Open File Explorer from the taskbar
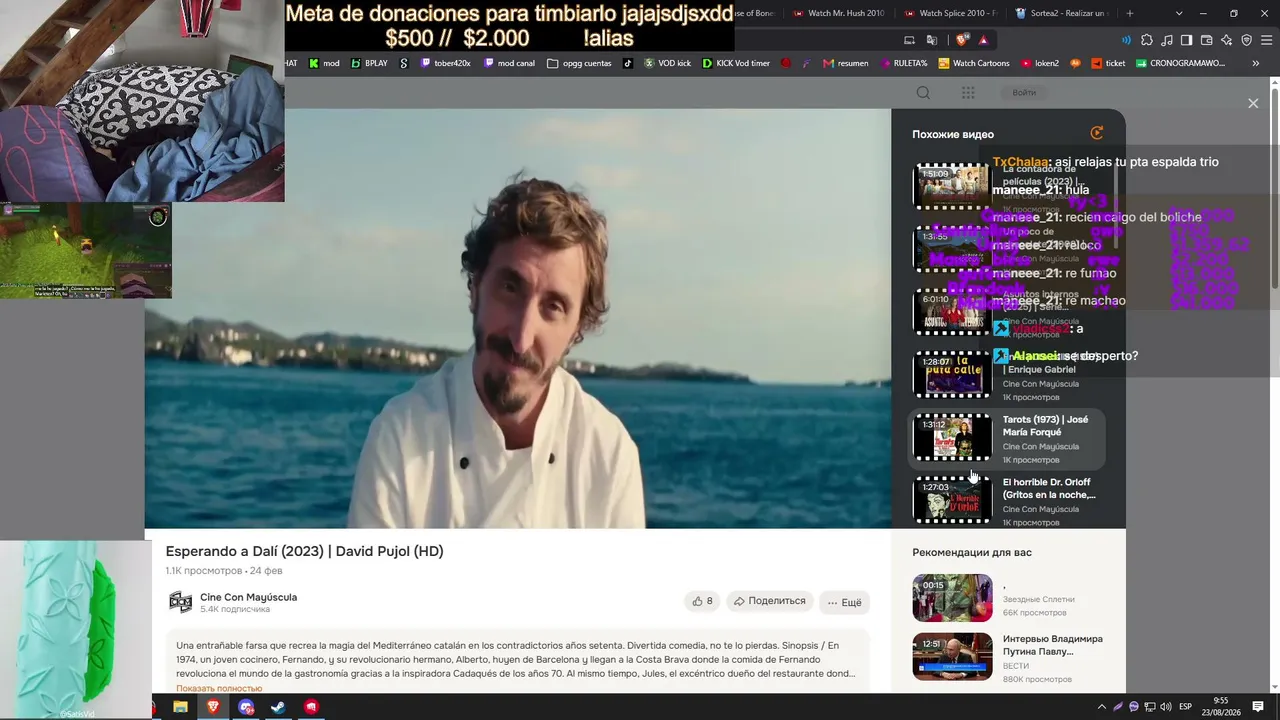Image resolution: width=1280 pixels, height=720 pixels. [180, 707]
